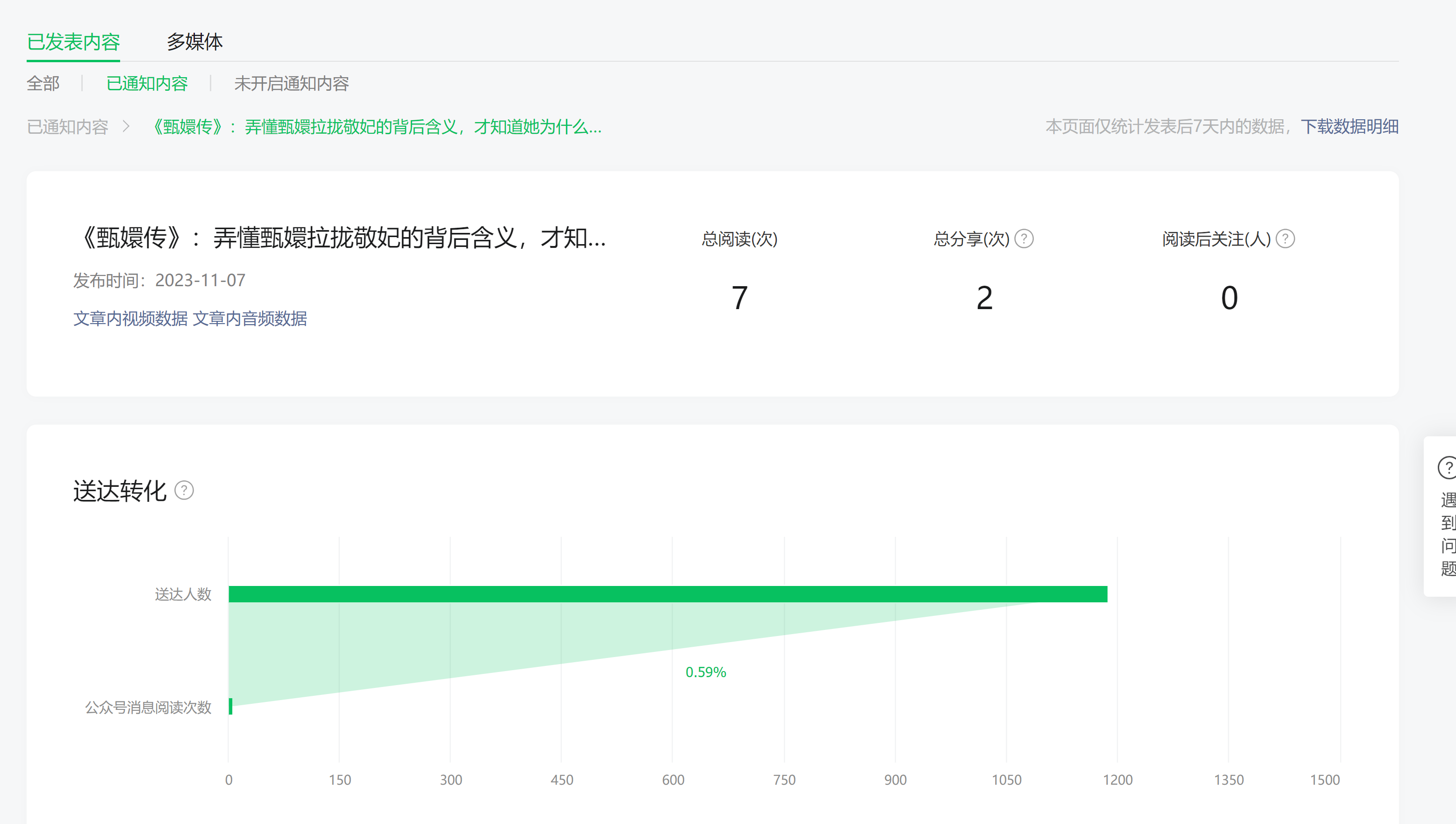The image size is (1456, 824).
Task: Show 全部 content filter
Action: [43, 84]
